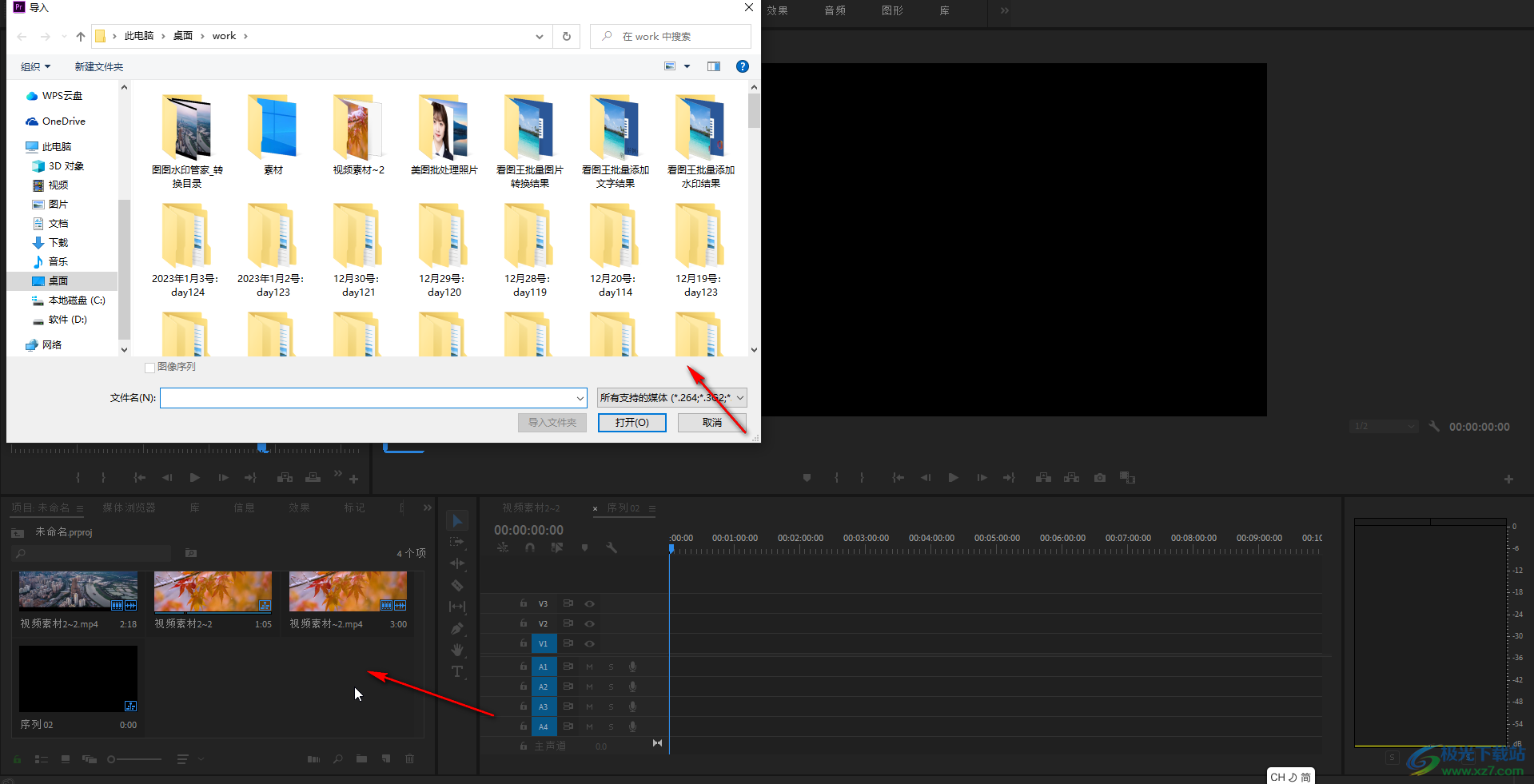Click Automate to Sequence icon
Image resolution: width=1534 pixels, height=784 pixels.
[x=313, y=759]
